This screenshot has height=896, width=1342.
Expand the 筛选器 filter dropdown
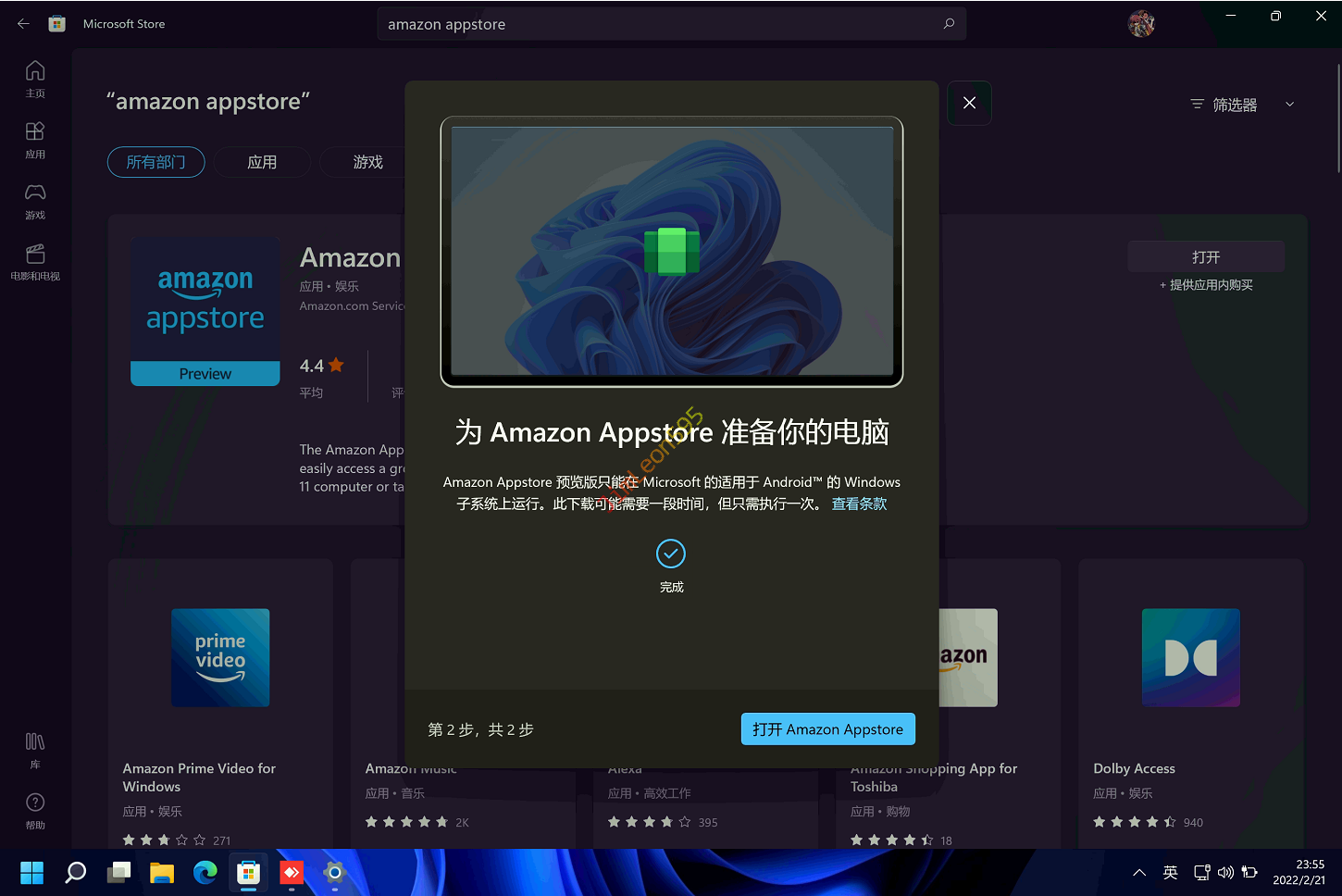pyautogui.click(x=1242, y=105)
